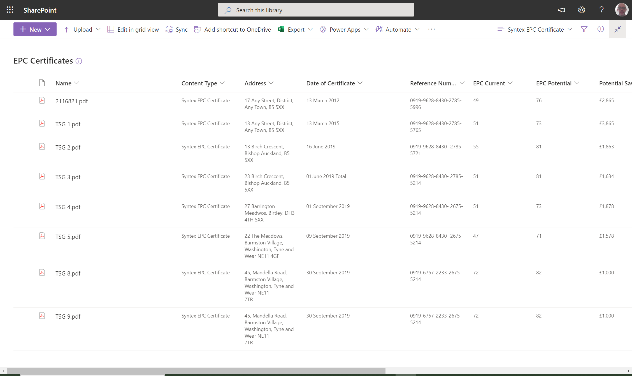Click the SharePoint title link
Viewport: 632px width, 376px height.
click(40, 10)
